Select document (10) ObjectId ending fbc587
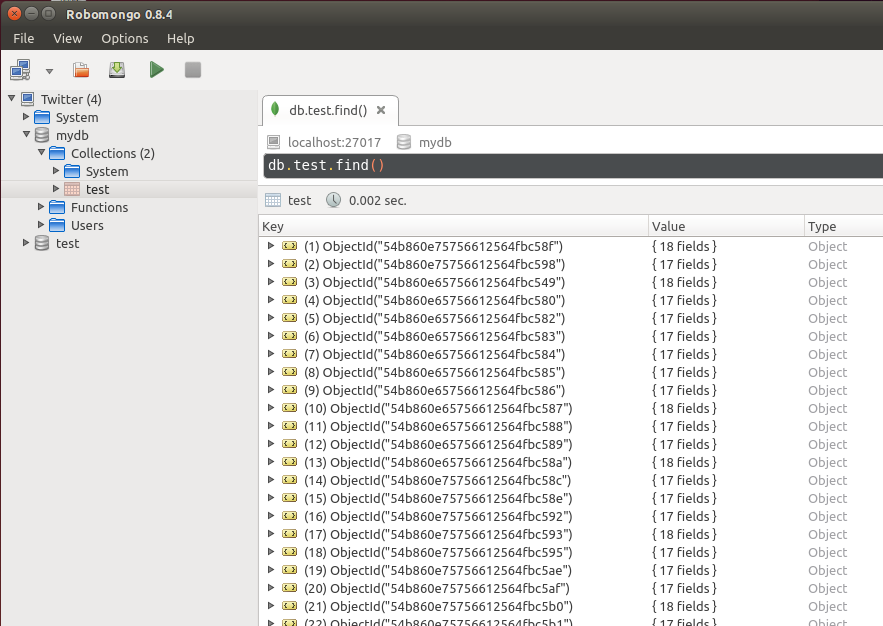This screenshot has width=883, height=626. (x=438, y=408)
